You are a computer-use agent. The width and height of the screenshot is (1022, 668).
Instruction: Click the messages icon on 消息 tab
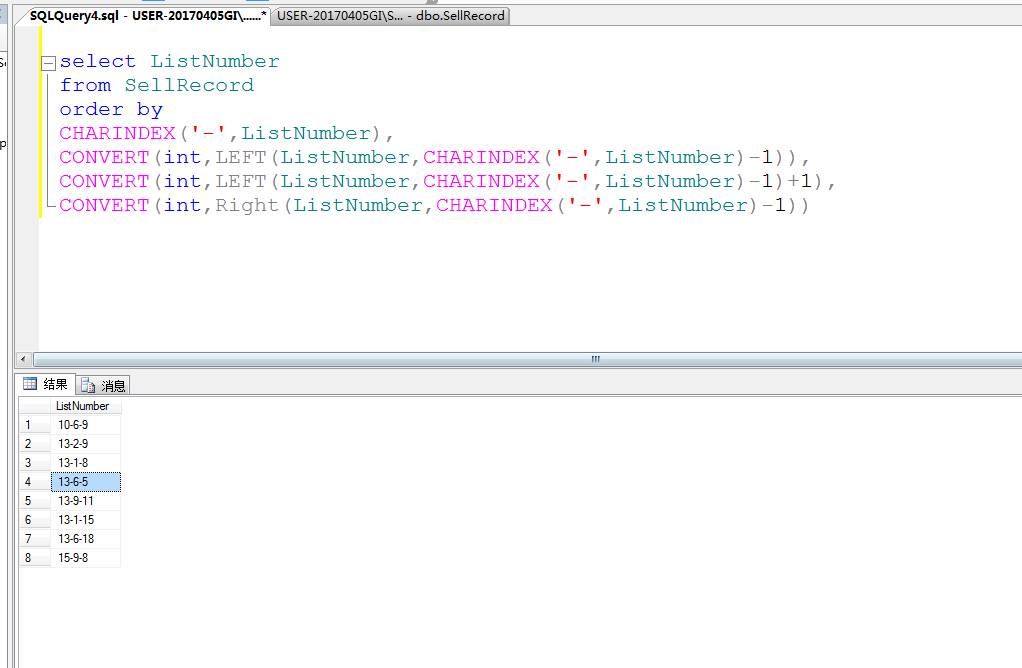(88, 386)
